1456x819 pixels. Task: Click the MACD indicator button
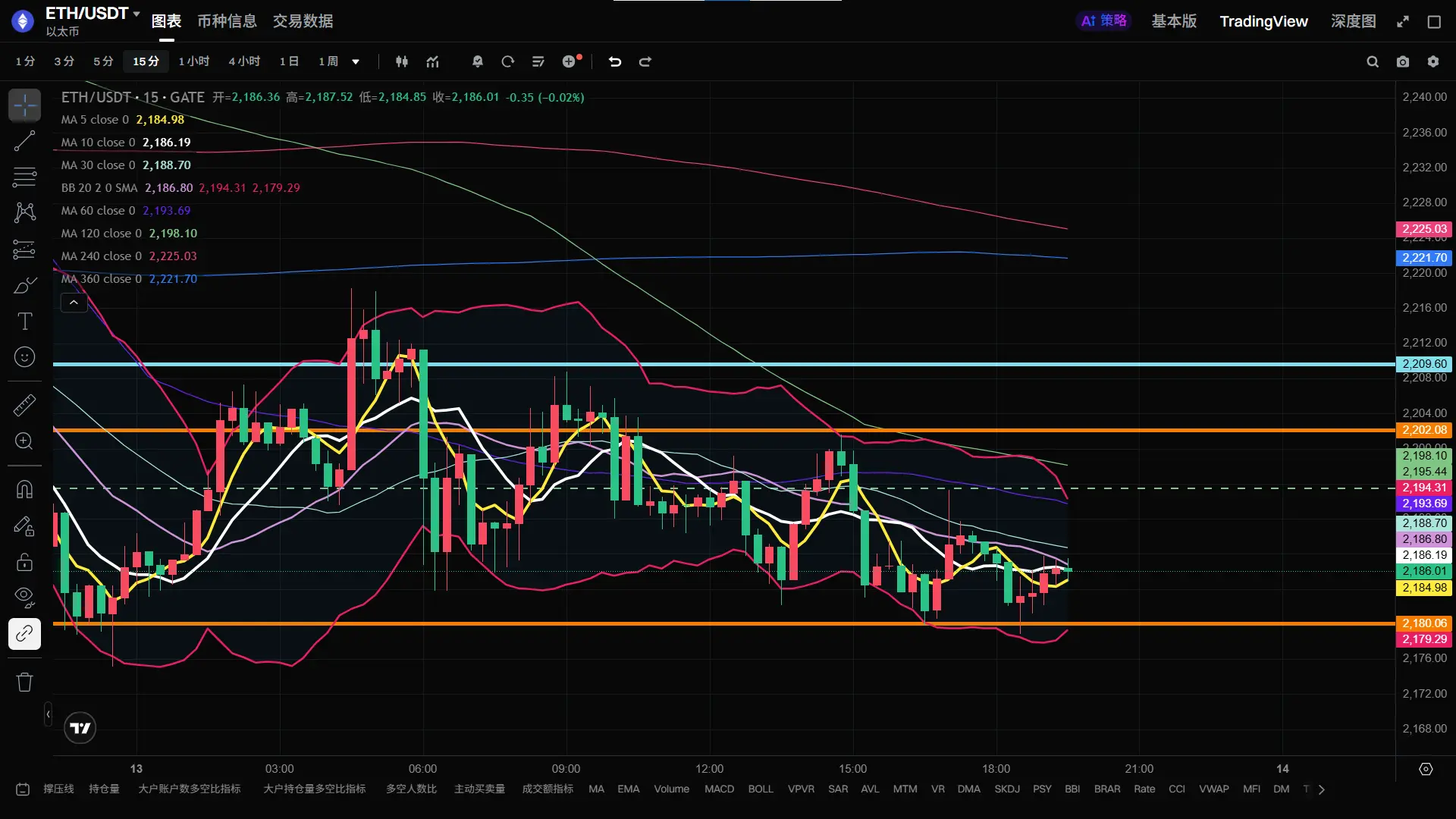pyautogui.click(x=719, y=789)
